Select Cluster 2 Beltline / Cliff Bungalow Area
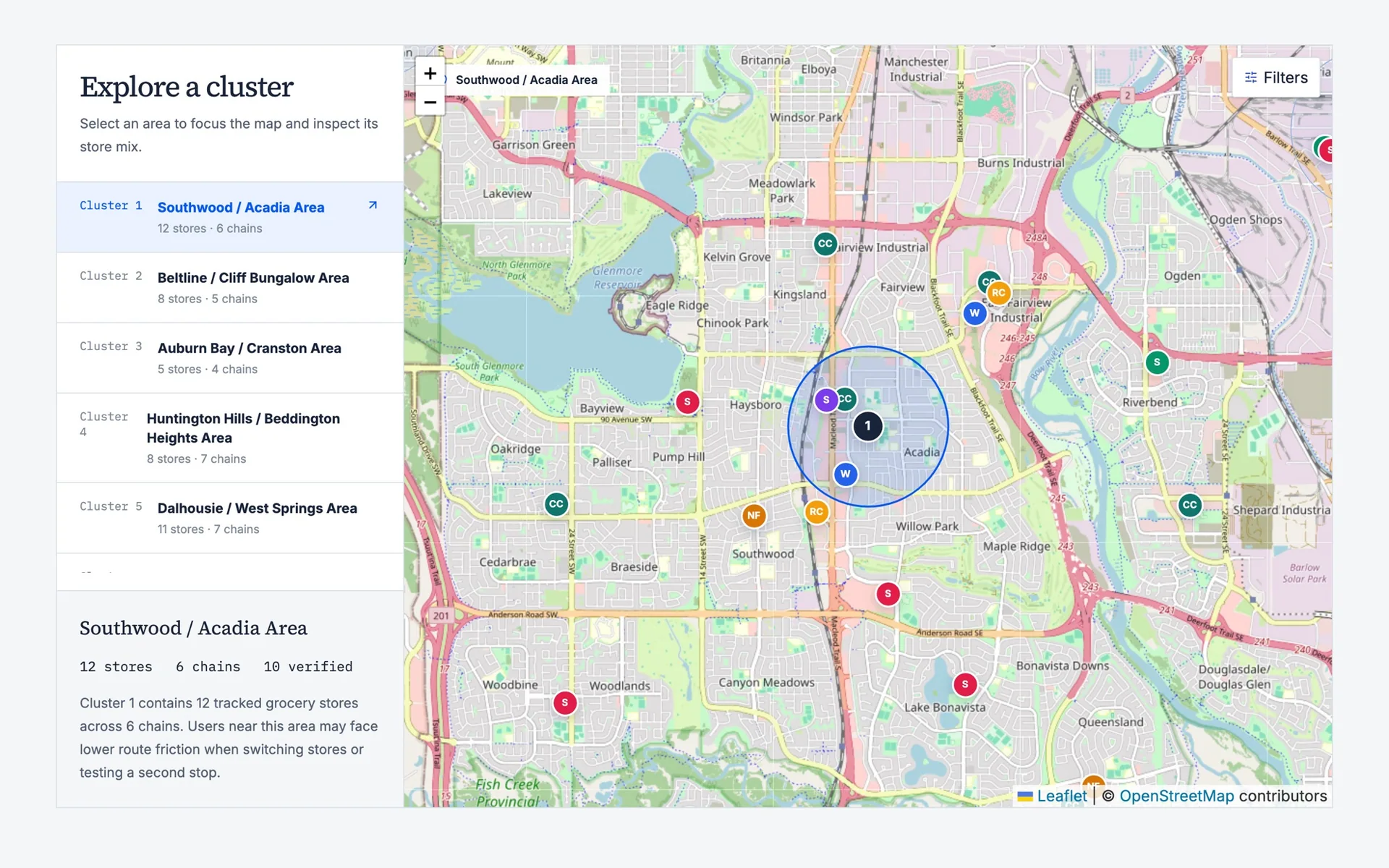1389x868 pixels. tap(230, 287)
